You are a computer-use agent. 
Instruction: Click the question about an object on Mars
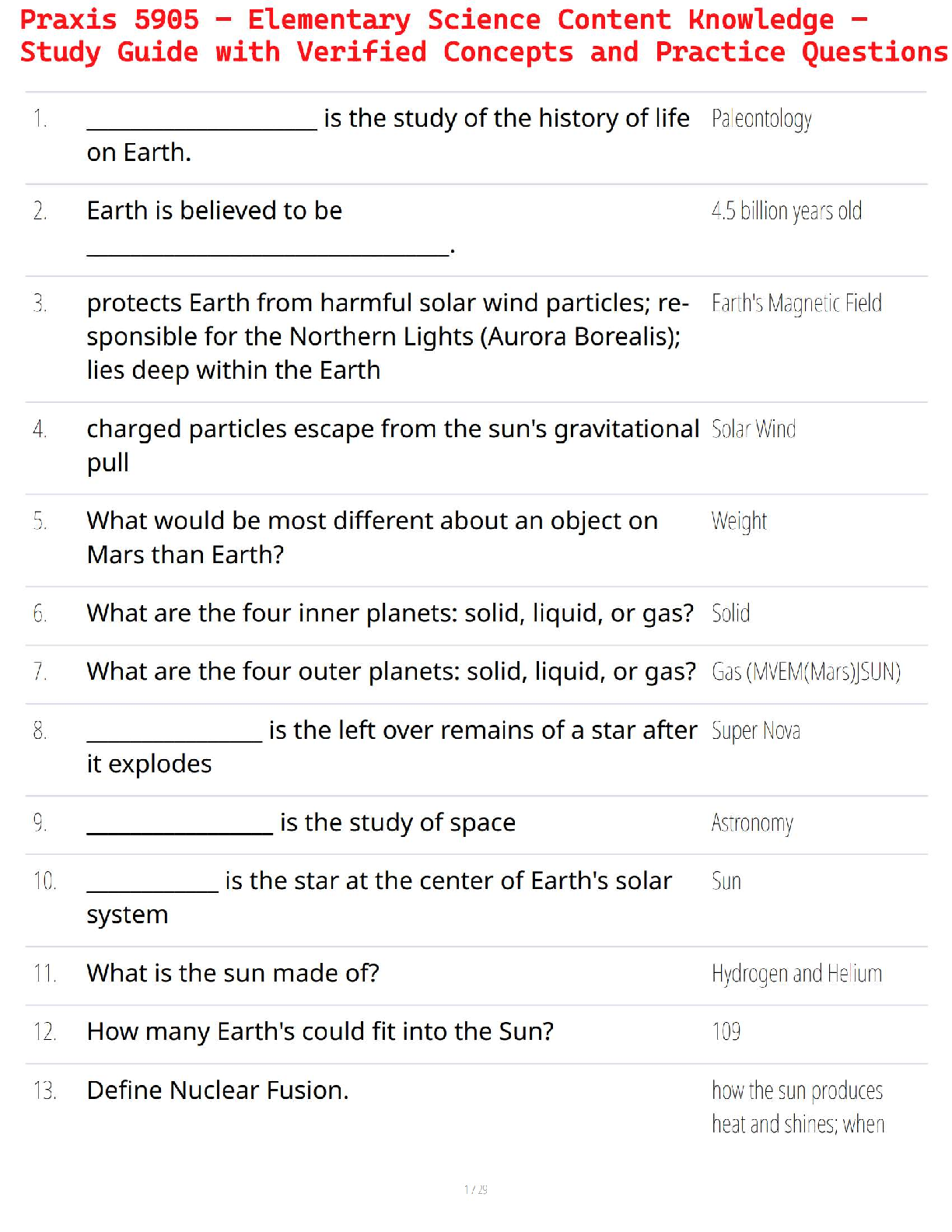pos(372,537)
